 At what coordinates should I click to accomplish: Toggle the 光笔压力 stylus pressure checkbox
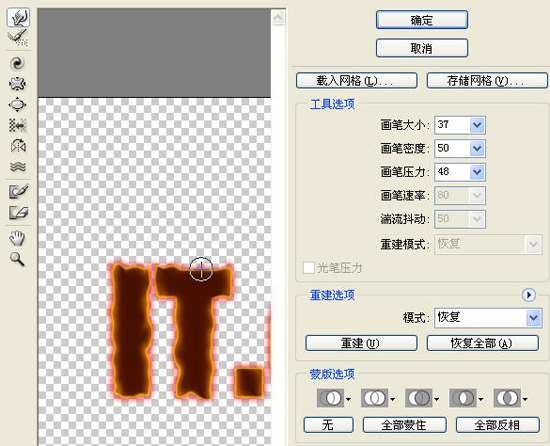(x=309, y=268)
